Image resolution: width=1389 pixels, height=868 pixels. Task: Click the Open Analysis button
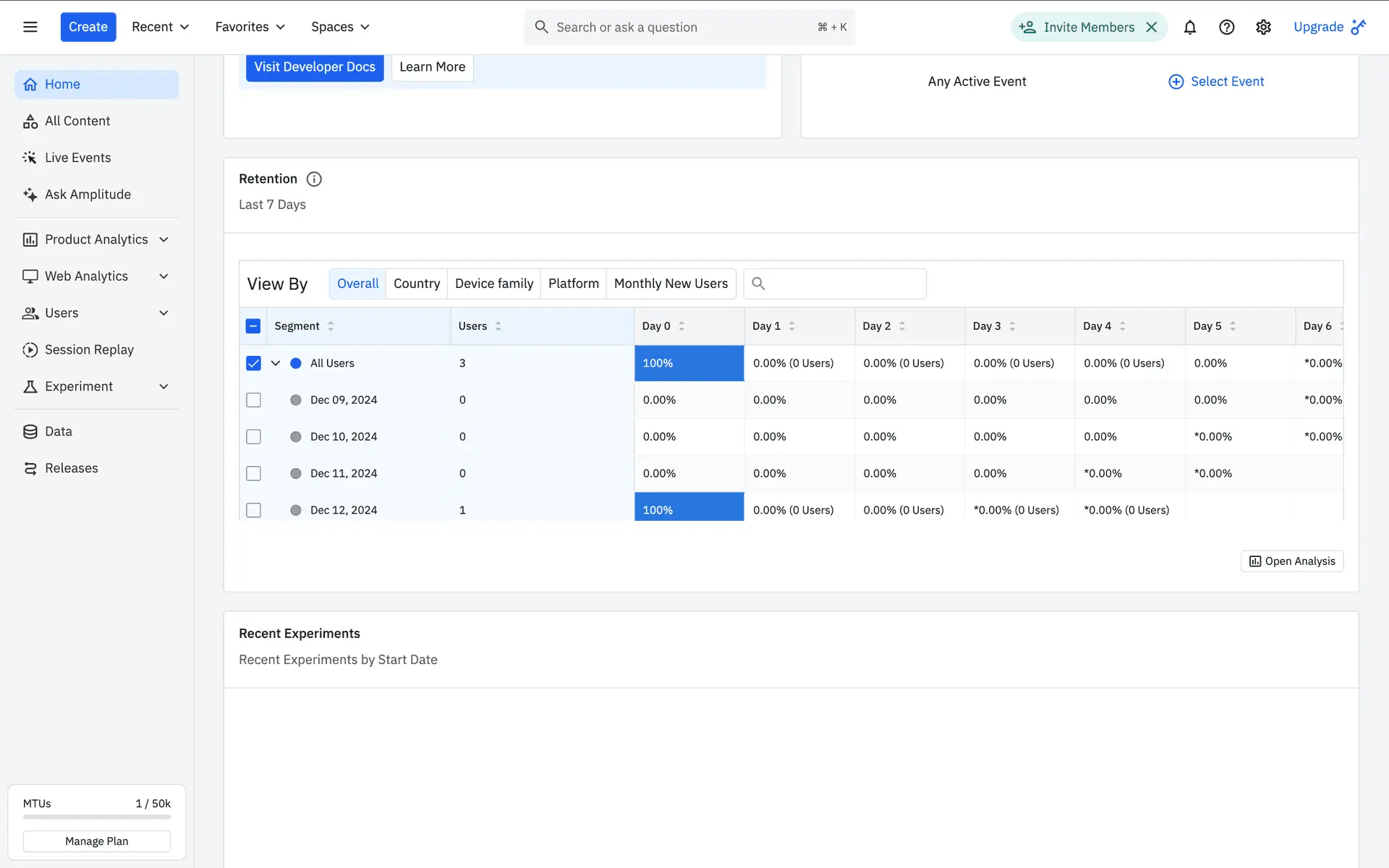click(1292, 561)
